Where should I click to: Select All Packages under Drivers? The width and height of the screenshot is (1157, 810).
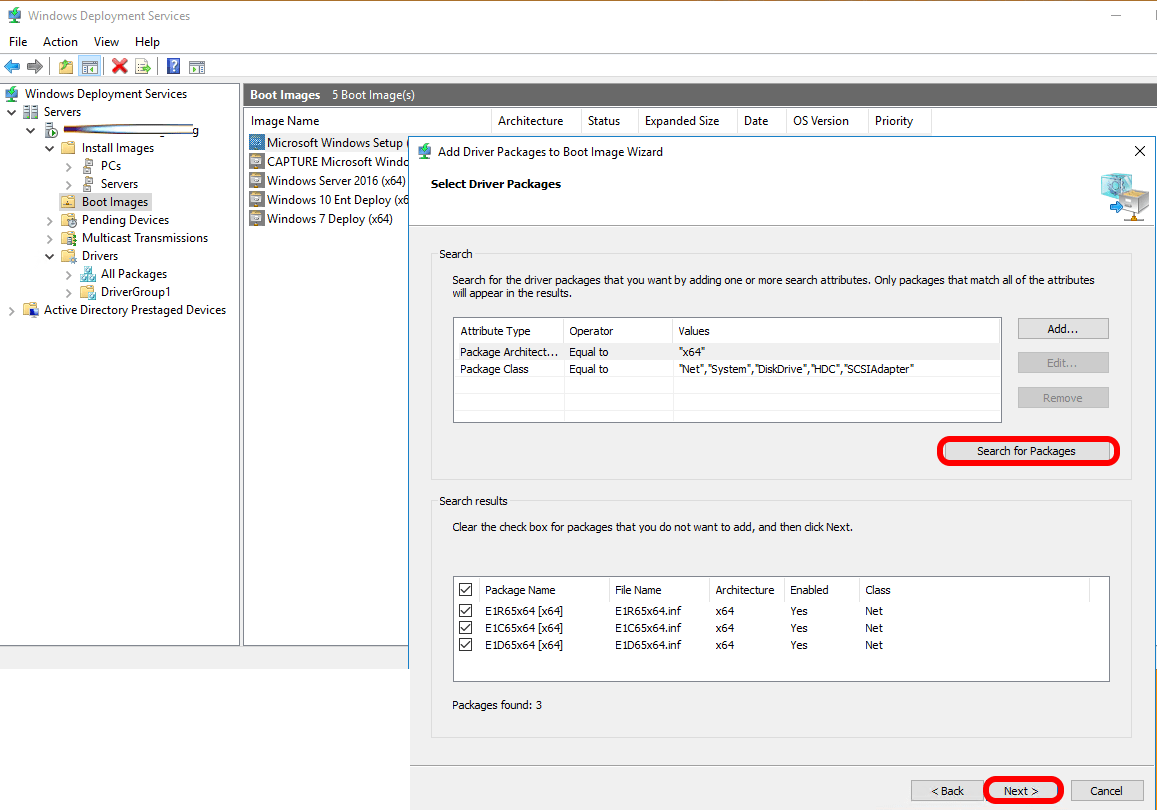[x=133, y=274]
